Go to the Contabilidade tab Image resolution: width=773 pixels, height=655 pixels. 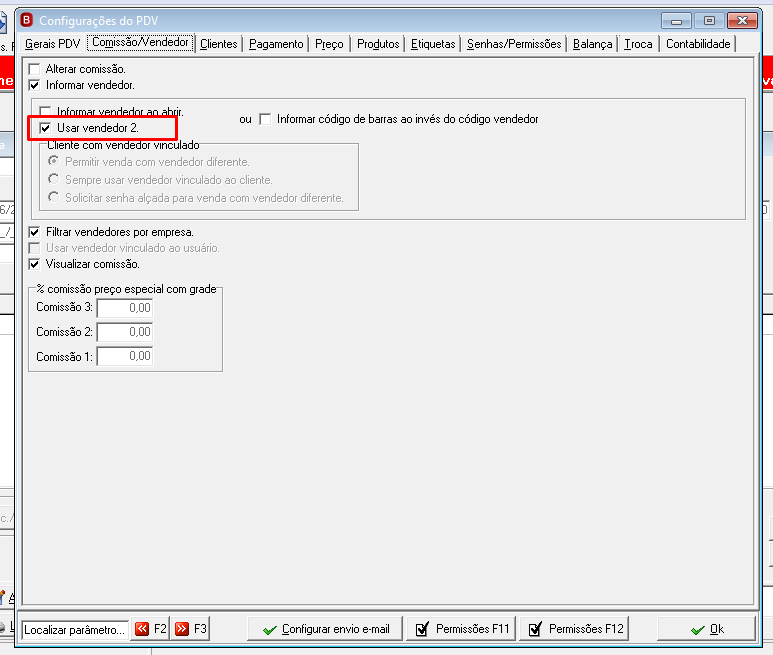[x=698, y=44]
